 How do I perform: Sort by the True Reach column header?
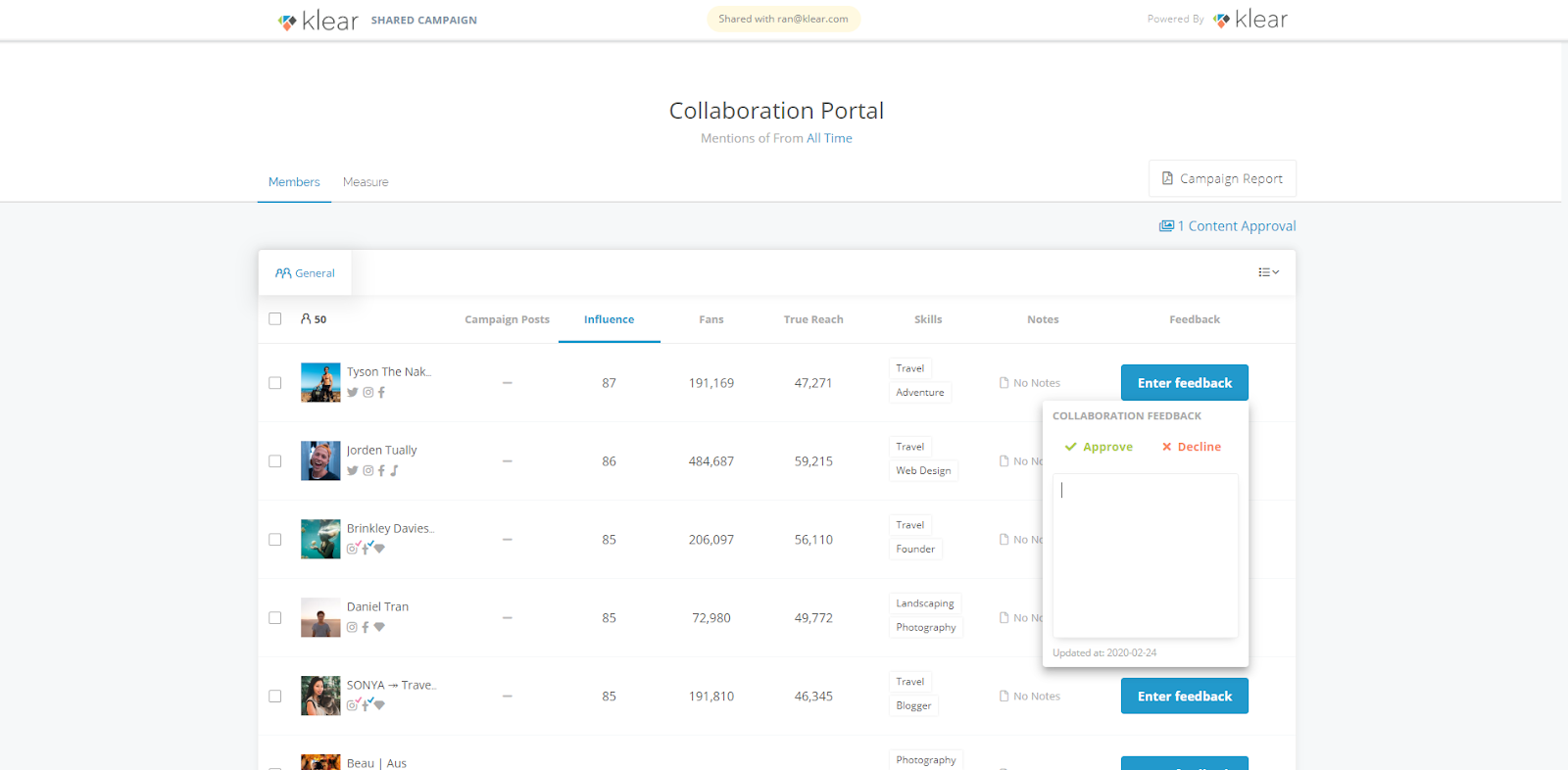click(x=813, y=319)
